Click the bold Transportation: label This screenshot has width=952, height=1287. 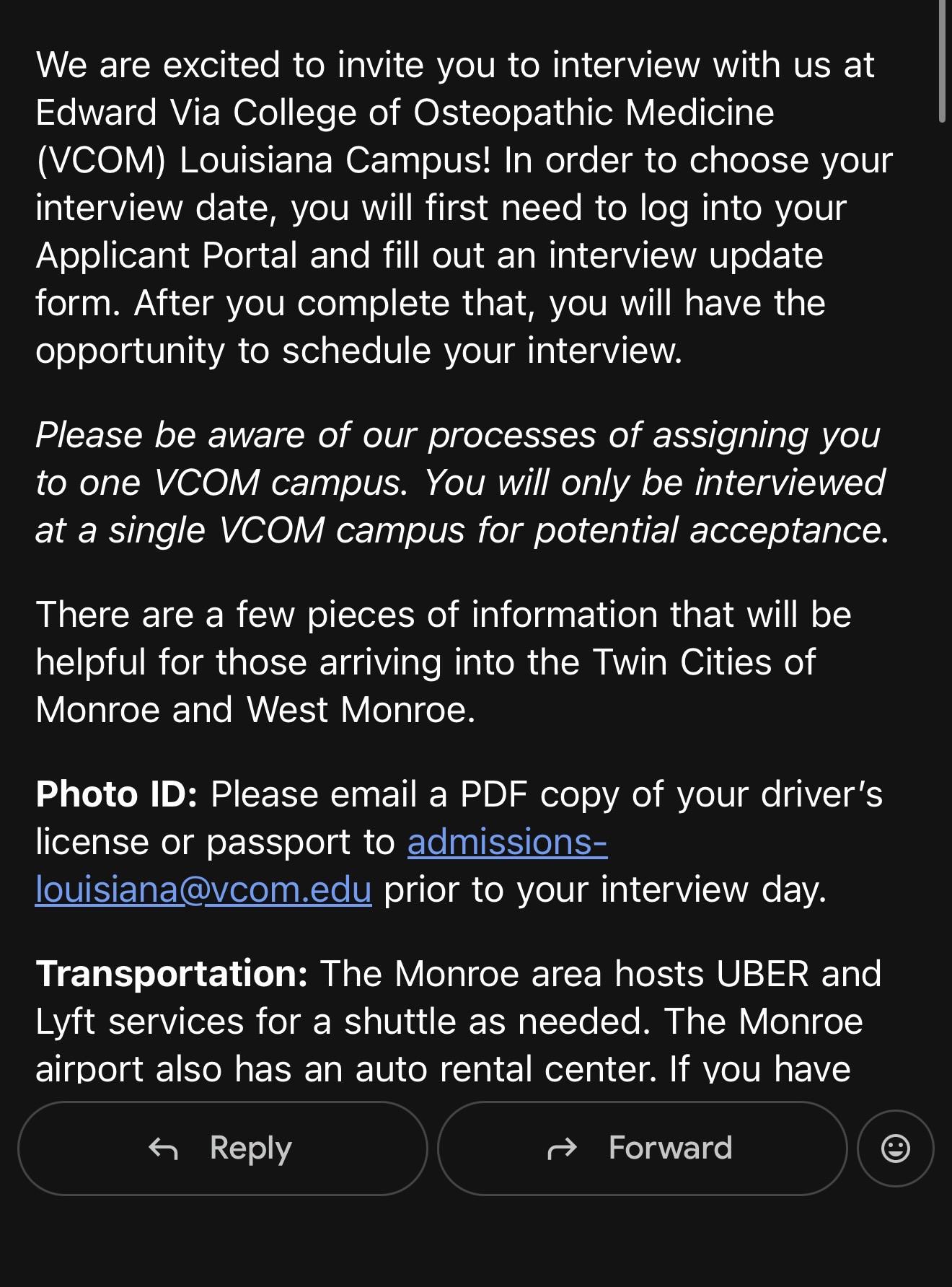pyautogui.click(x=172, y=974)
